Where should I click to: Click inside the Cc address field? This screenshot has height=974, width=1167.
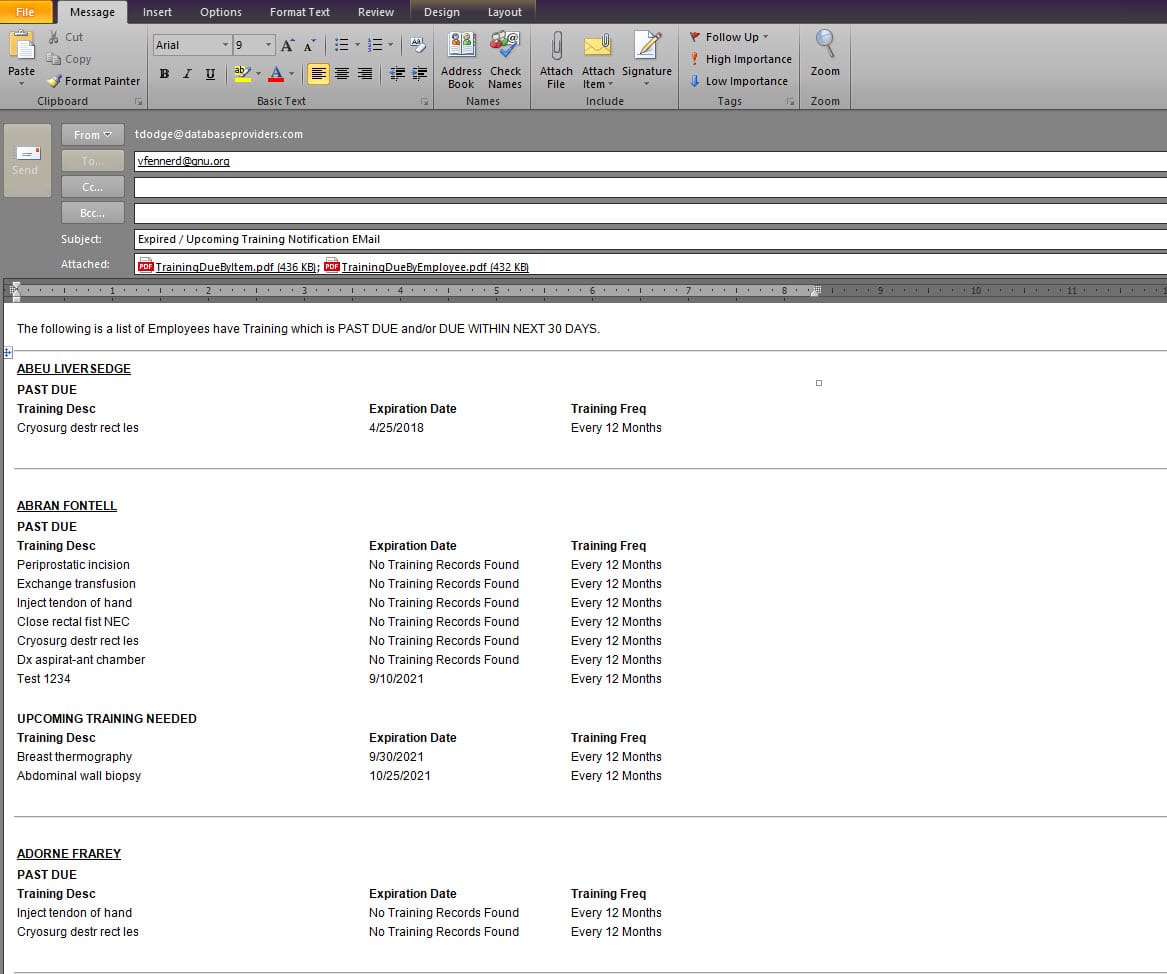650,187
